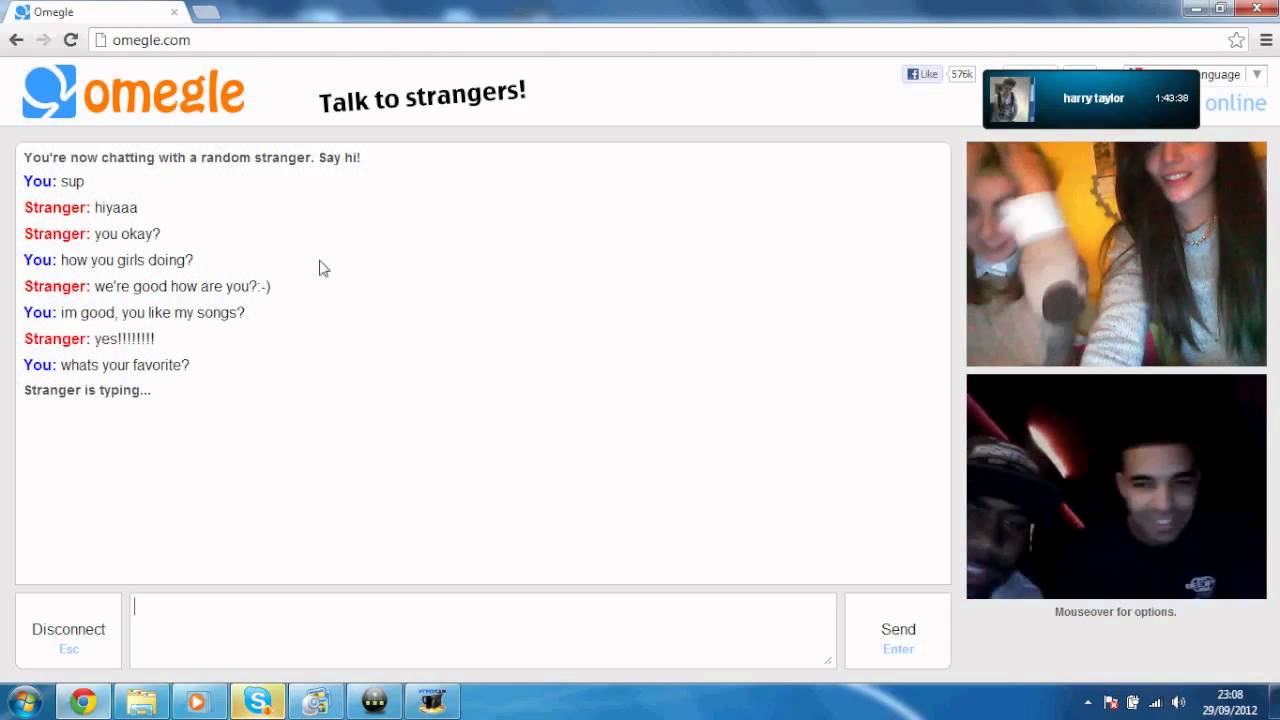Click the 'You: sup' message
This screenshot has width=1280, height=720.
[54, 182]
